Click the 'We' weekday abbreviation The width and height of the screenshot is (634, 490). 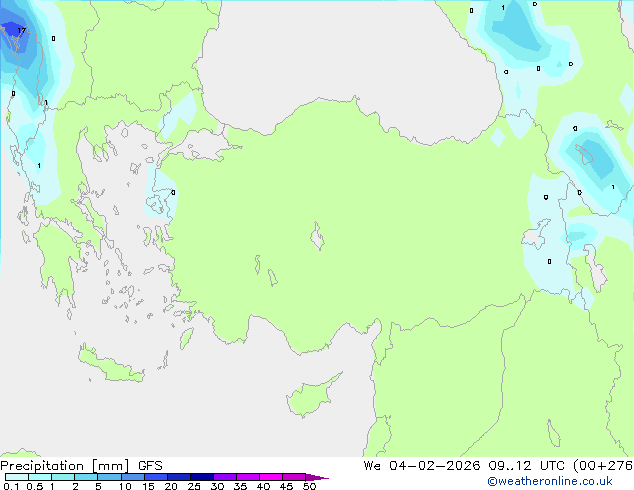pos(372,465)
